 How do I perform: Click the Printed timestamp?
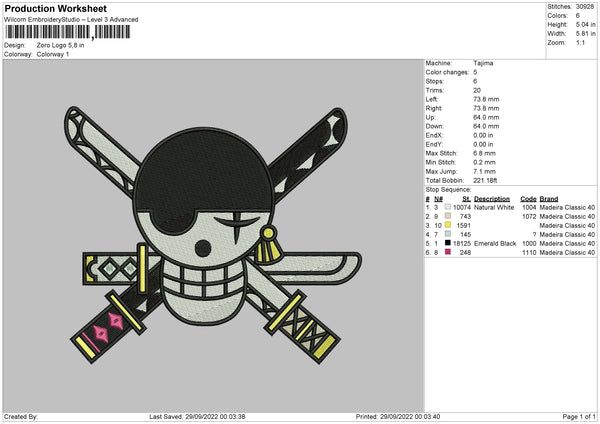(398, 416)
